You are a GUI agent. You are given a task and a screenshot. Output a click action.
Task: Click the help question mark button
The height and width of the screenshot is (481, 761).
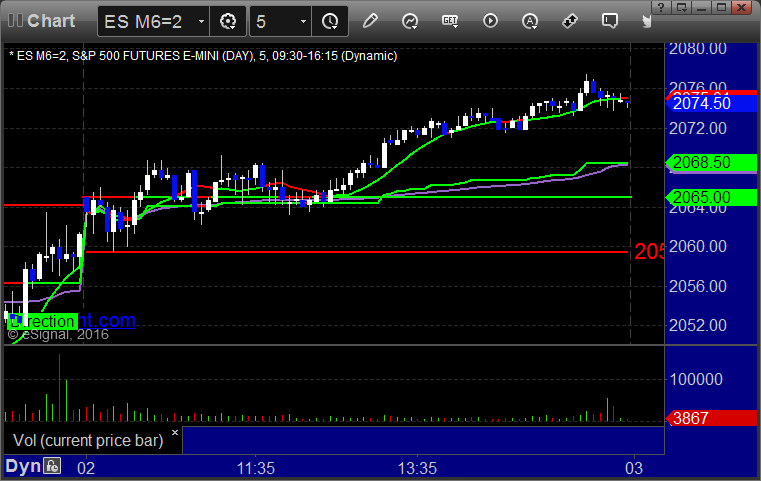[x=661, y=7]
